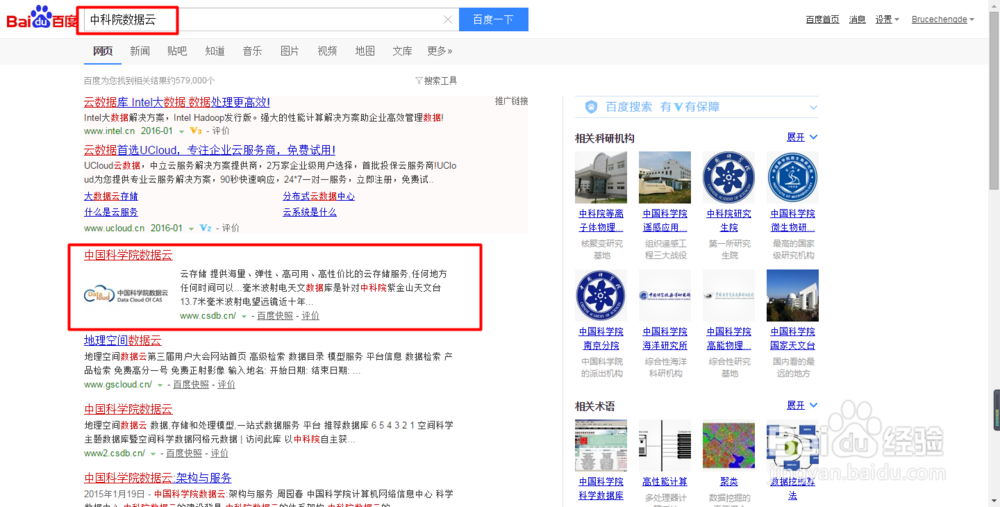This screenshot has height=507, width=1000.
Task: Expand arrow next to www.intel.cn date
Action: 181,131
